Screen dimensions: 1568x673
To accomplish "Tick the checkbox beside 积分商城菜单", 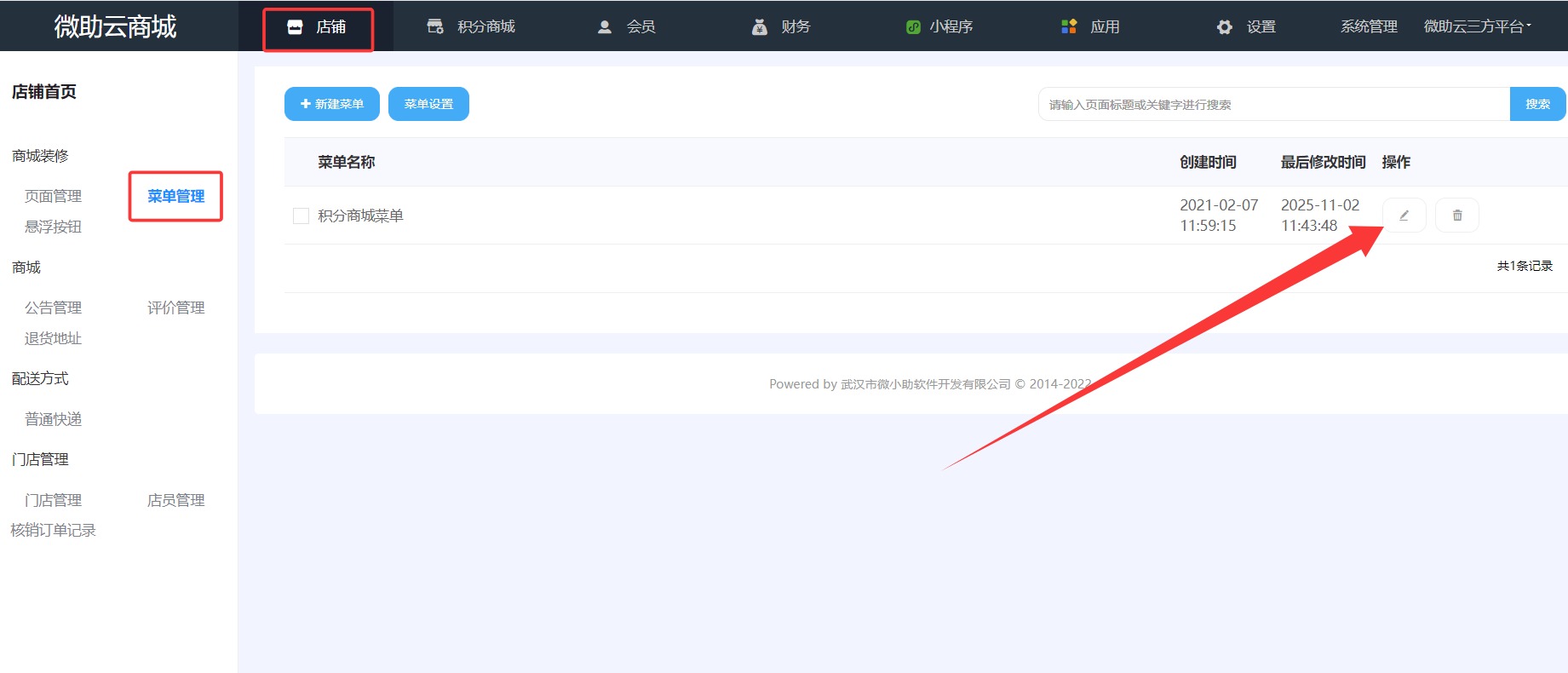I will point(301,216).
